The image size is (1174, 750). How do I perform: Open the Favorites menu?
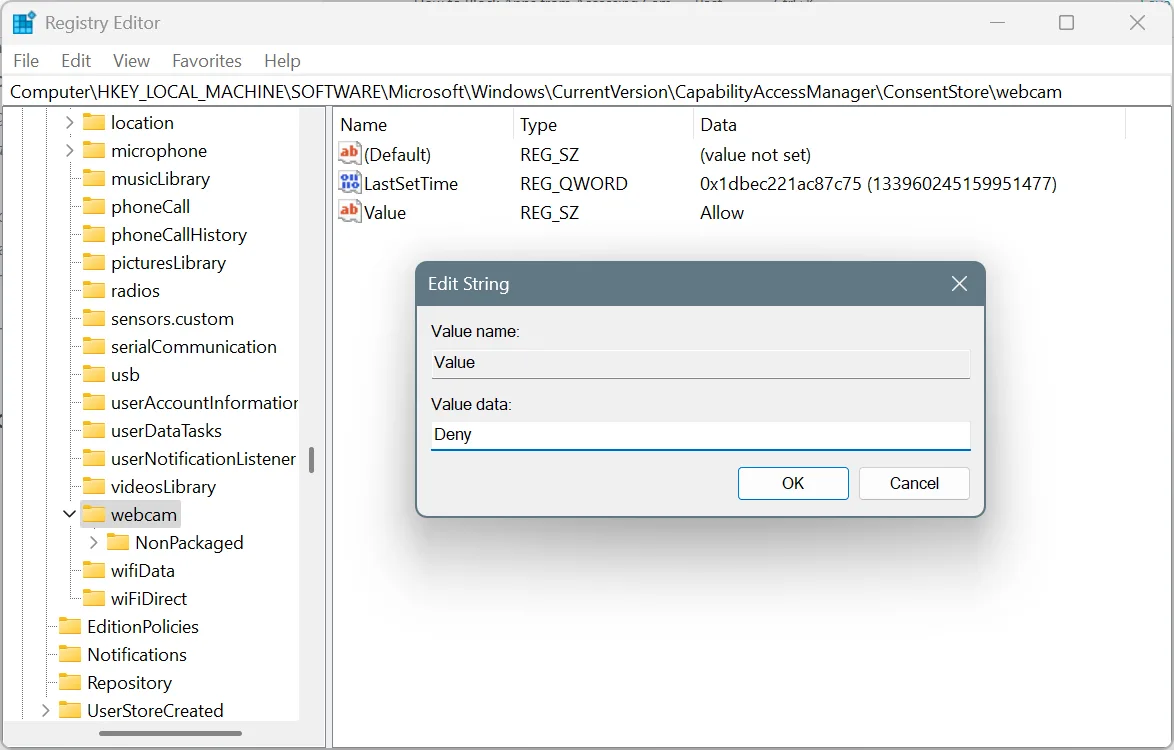(x=207, y=61)
